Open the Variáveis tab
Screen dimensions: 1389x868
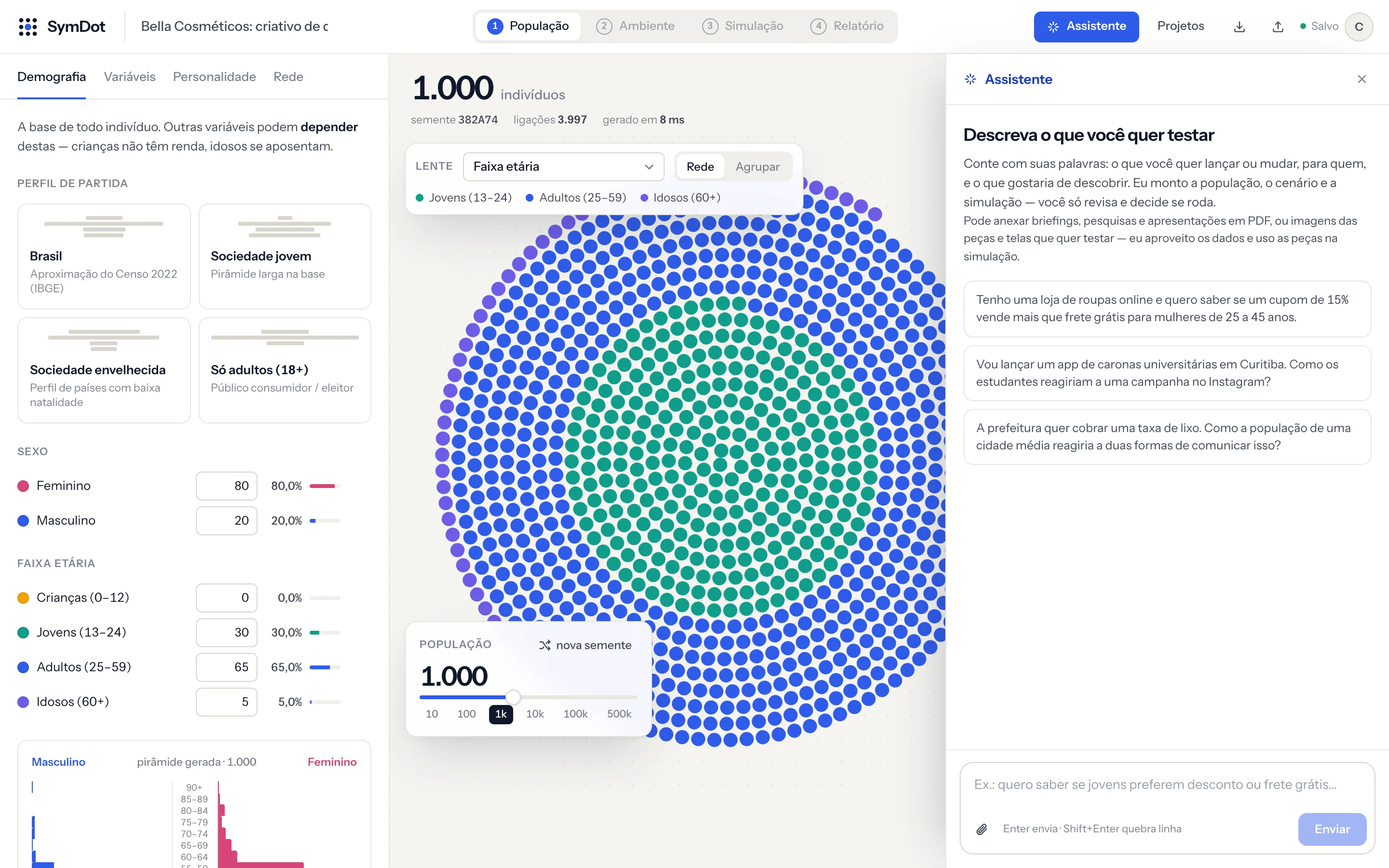pyautogui.click(x=129, y=77)
